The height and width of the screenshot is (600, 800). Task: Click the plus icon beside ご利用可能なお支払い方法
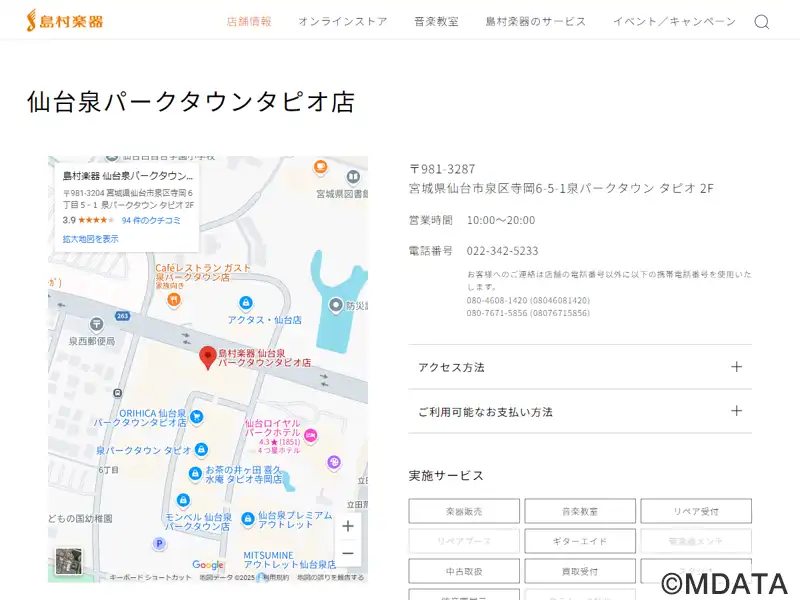click(x=736, y=411)
